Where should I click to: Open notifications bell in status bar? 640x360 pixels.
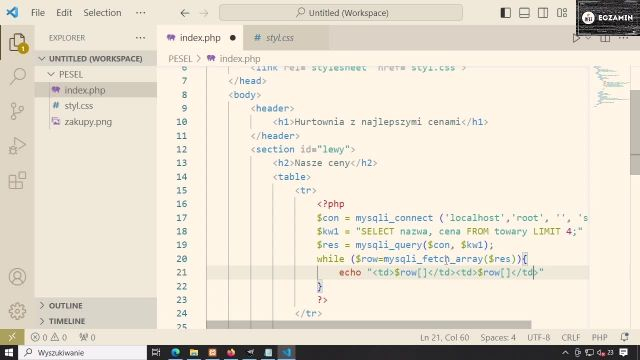click(x=624, y=337)
